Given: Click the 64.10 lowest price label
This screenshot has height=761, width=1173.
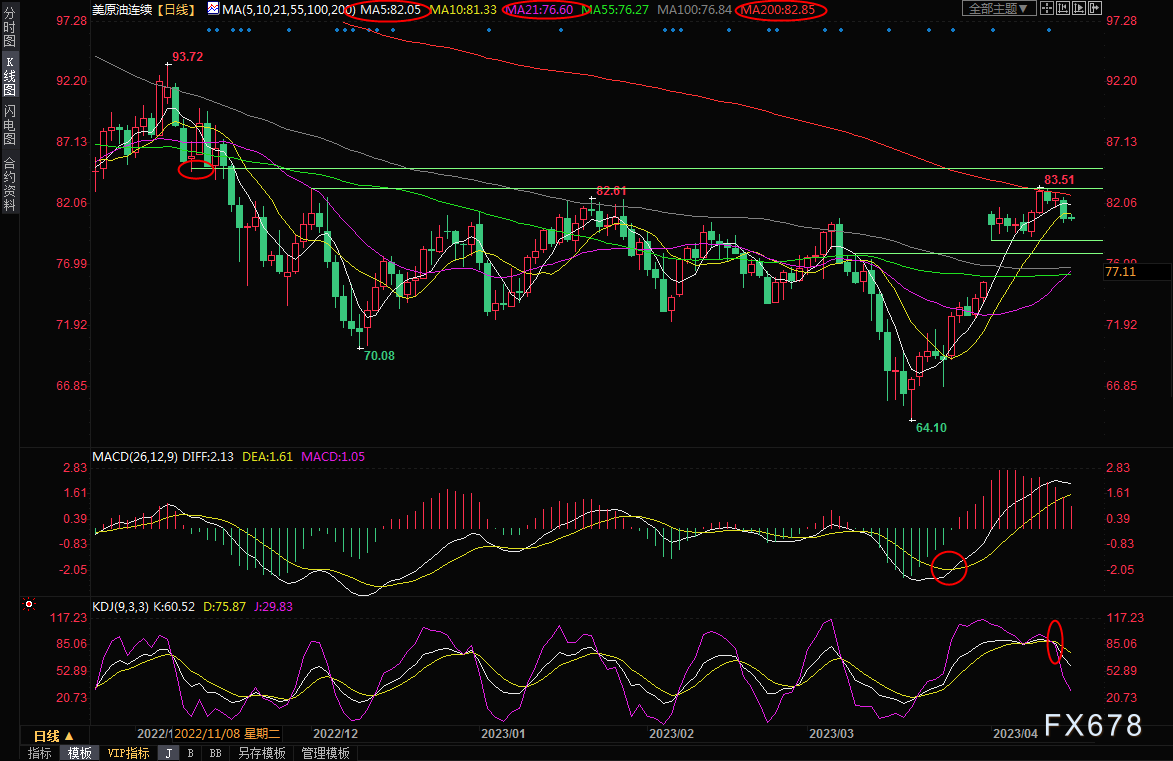Looking at the screenshot, I should 931,428.
